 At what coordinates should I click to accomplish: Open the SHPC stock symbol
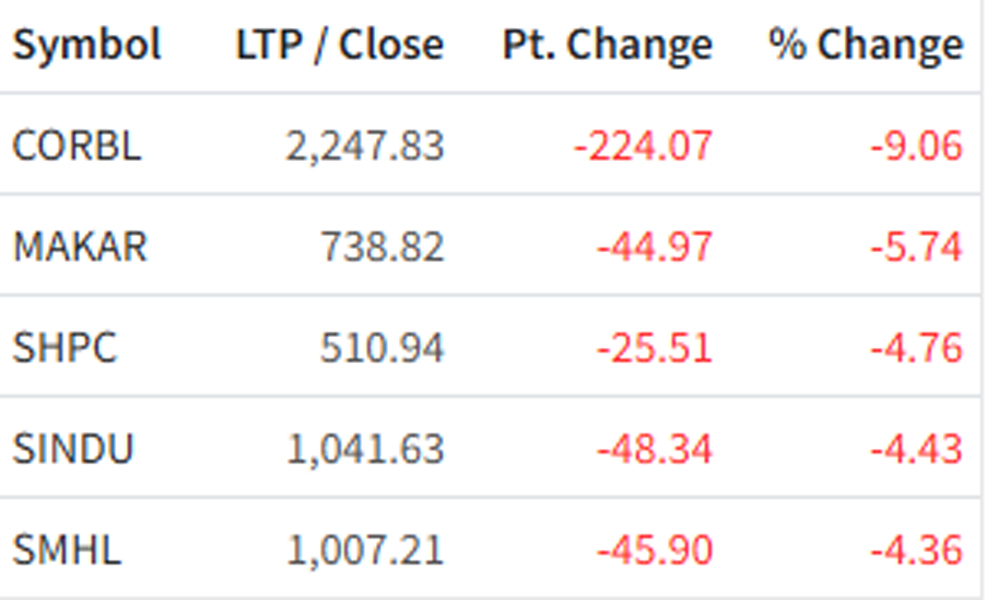(x=65, y=348)
